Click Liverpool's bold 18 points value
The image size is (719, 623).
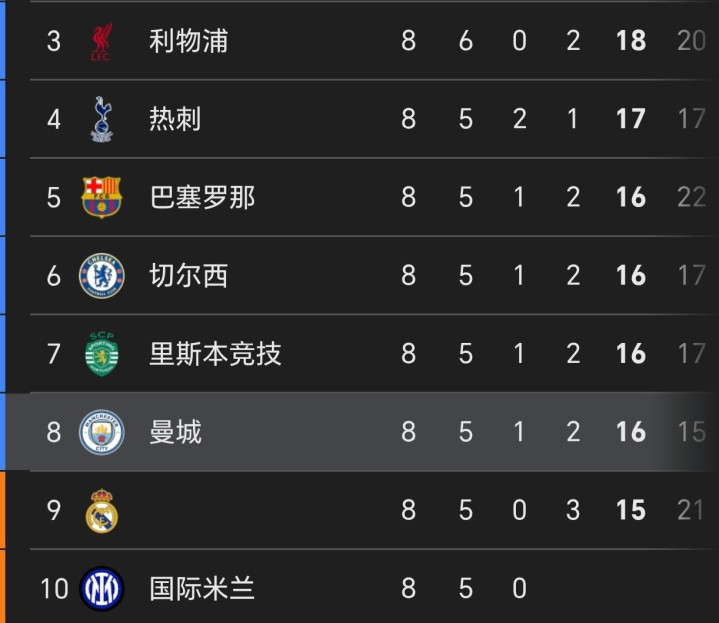click(630, 41)
